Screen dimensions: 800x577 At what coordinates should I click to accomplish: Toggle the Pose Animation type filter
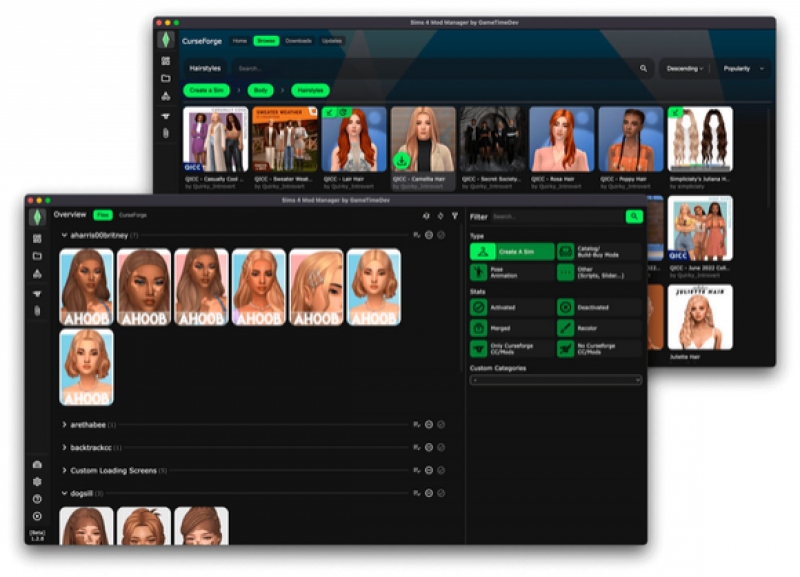512,272
